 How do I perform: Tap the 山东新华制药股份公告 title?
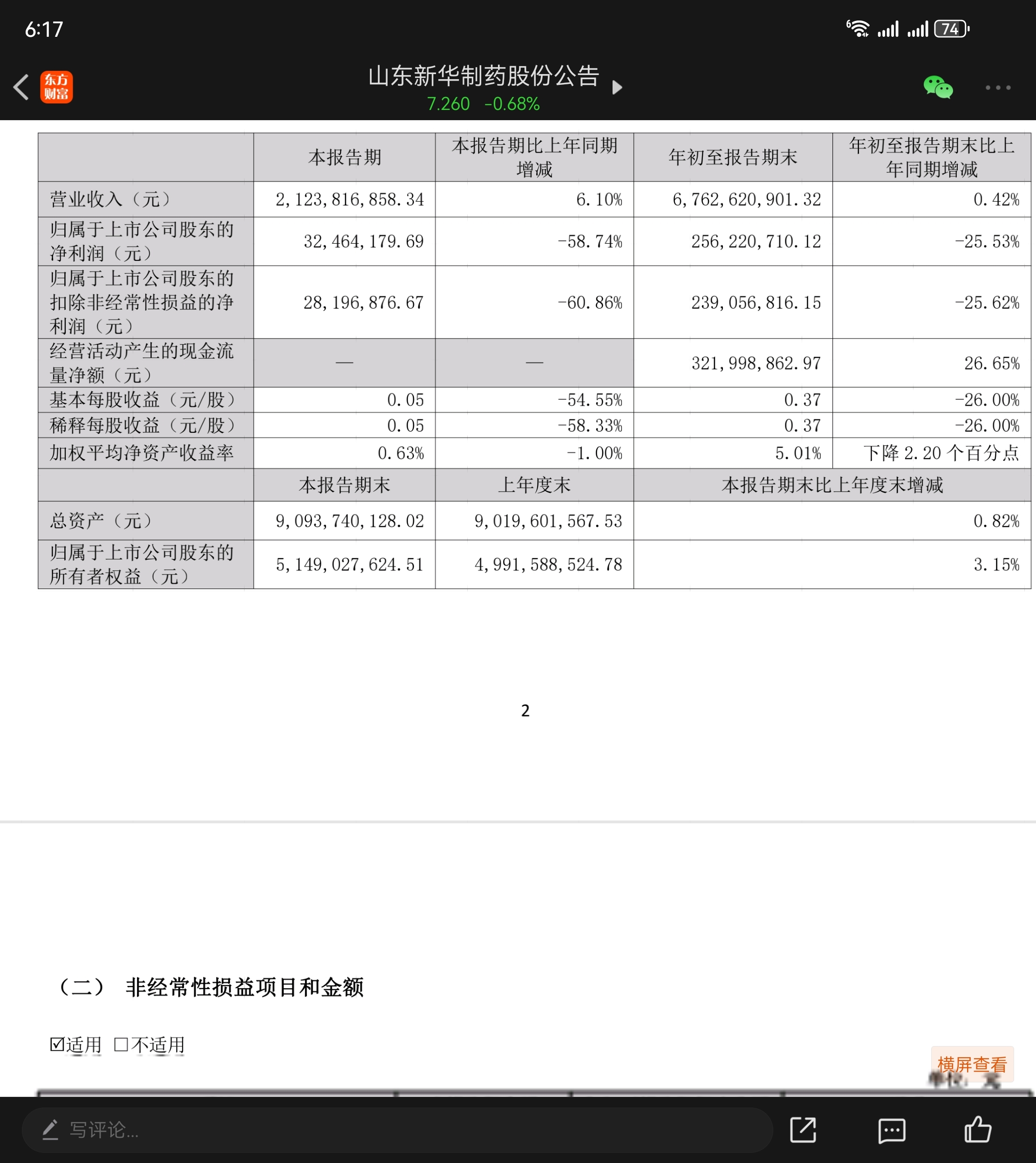[483, 76]
